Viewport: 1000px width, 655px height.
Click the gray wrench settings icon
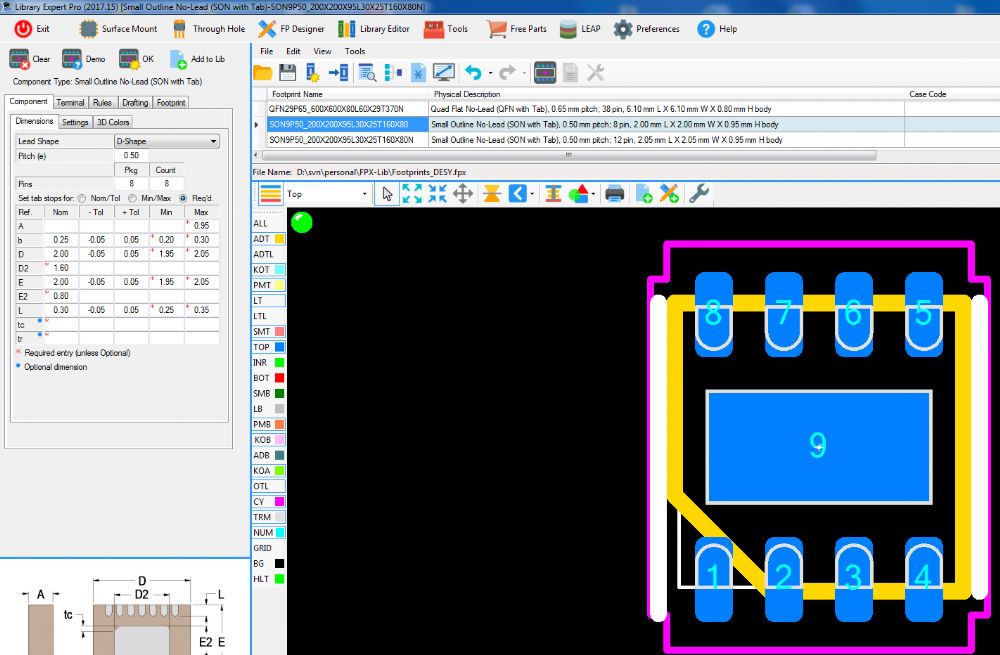click(x=699, y=194)
